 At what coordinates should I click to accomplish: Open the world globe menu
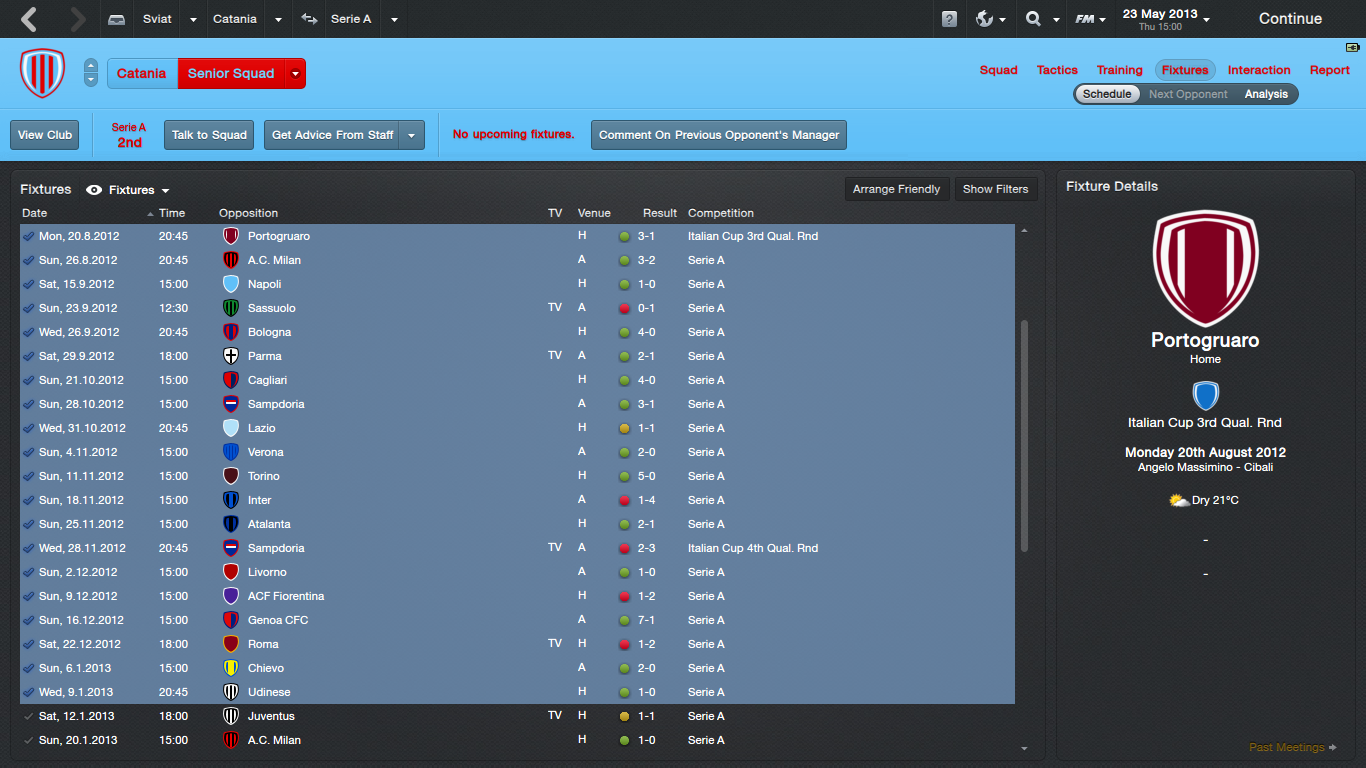click(x=988, y=19)
